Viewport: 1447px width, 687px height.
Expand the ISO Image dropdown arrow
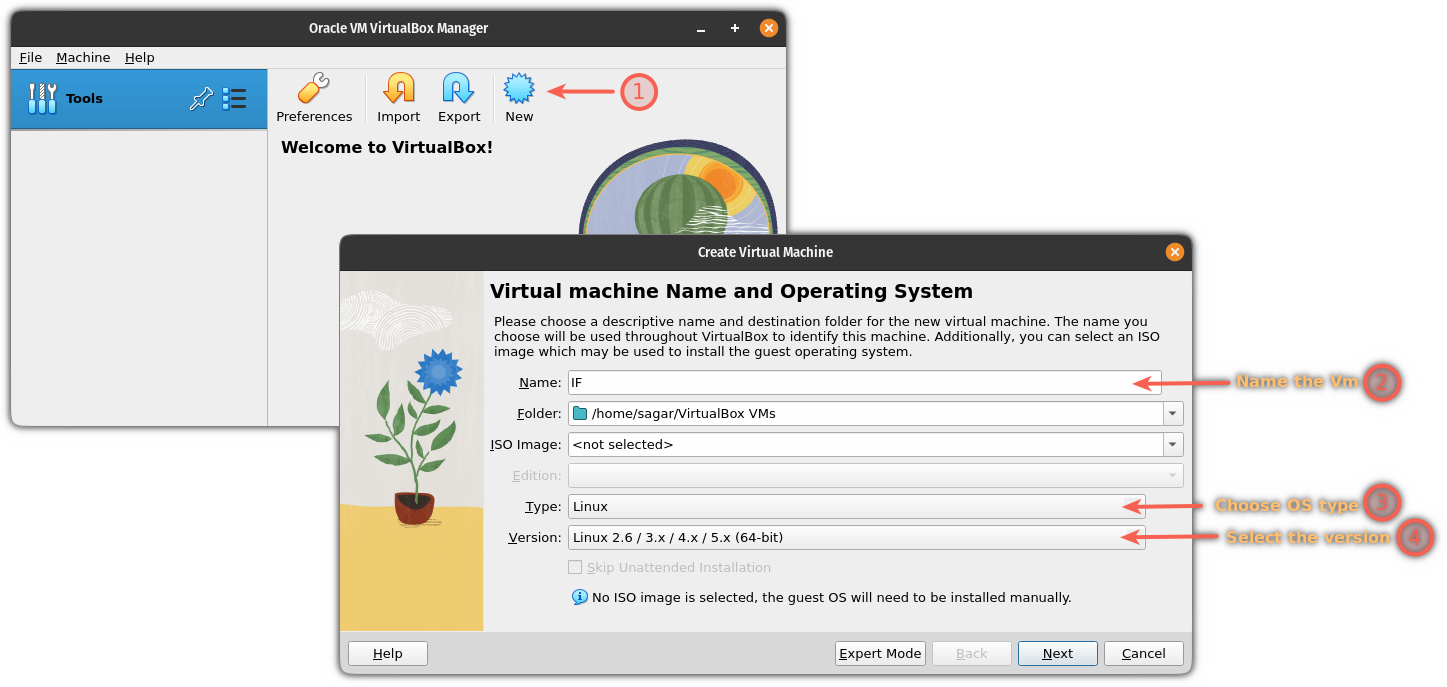click(x=1171, y=444)
